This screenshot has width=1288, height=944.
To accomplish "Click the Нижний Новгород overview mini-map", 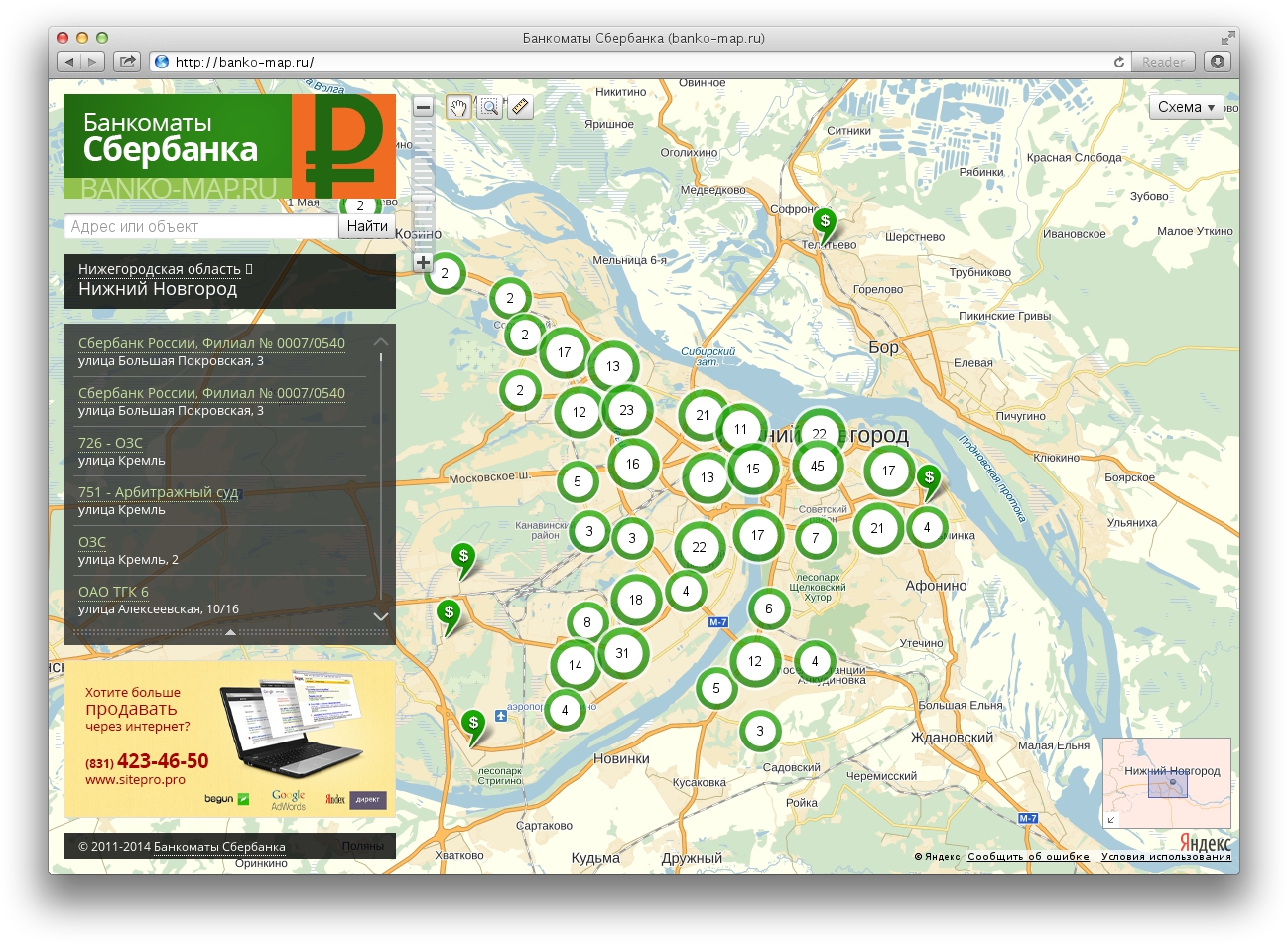I will point(1167,782).
